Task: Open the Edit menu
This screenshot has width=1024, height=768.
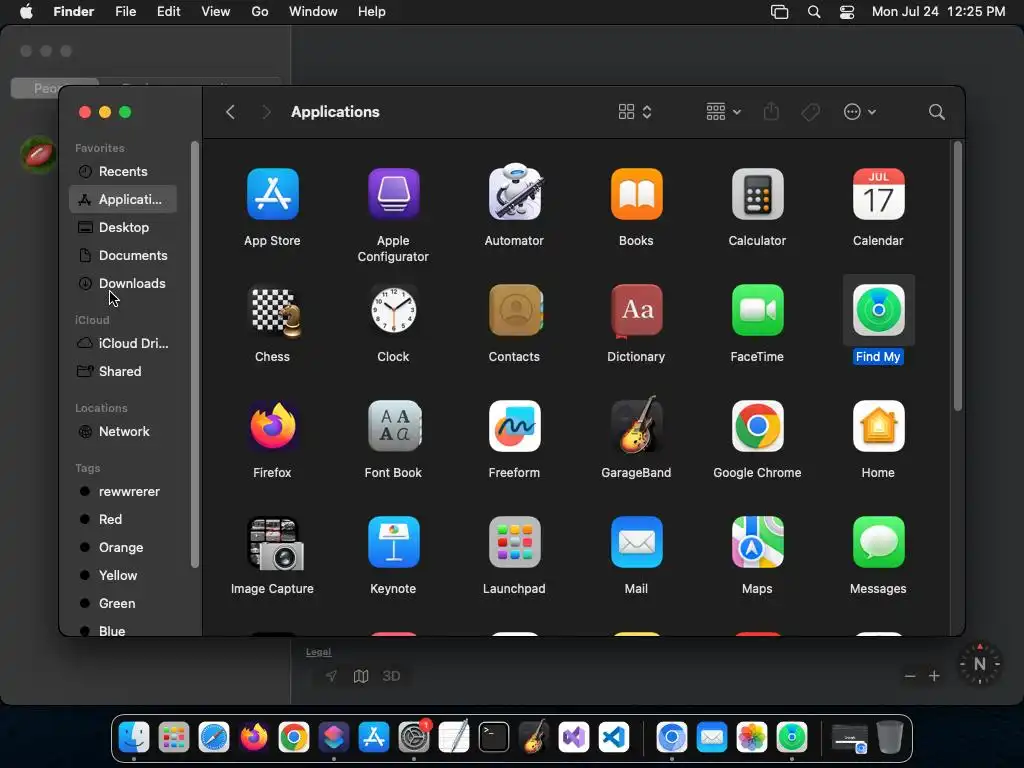Action: tap(168, 12)
